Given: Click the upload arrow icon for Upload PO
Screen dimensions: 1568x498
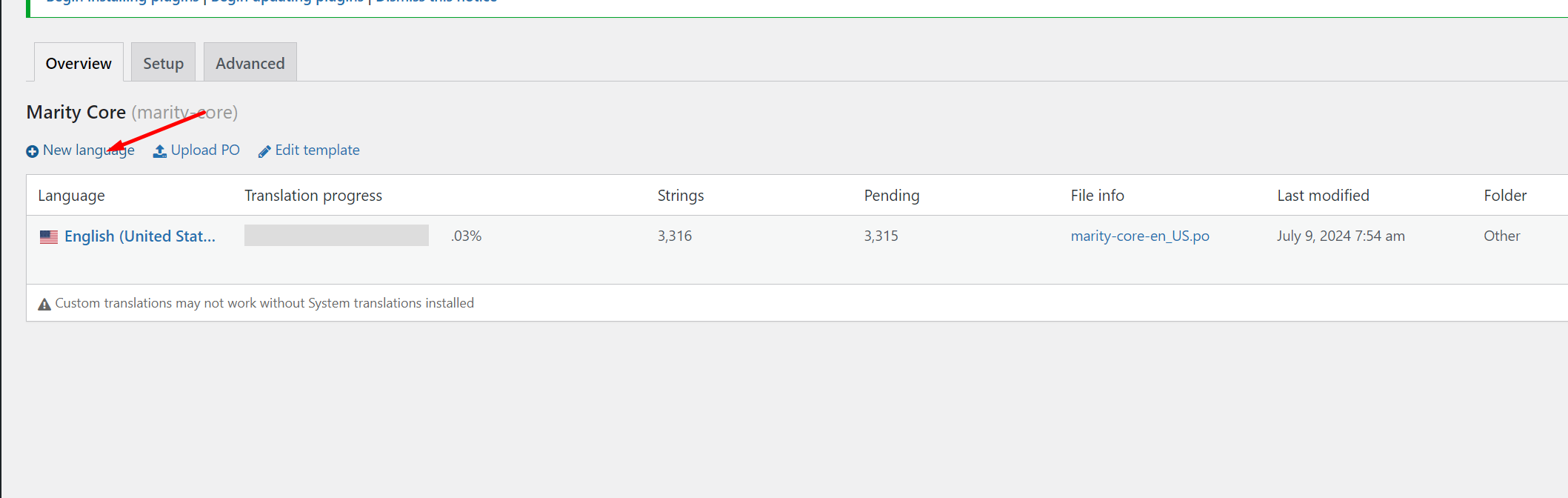Looking at the screenshot, I should [x=159, y=151].
